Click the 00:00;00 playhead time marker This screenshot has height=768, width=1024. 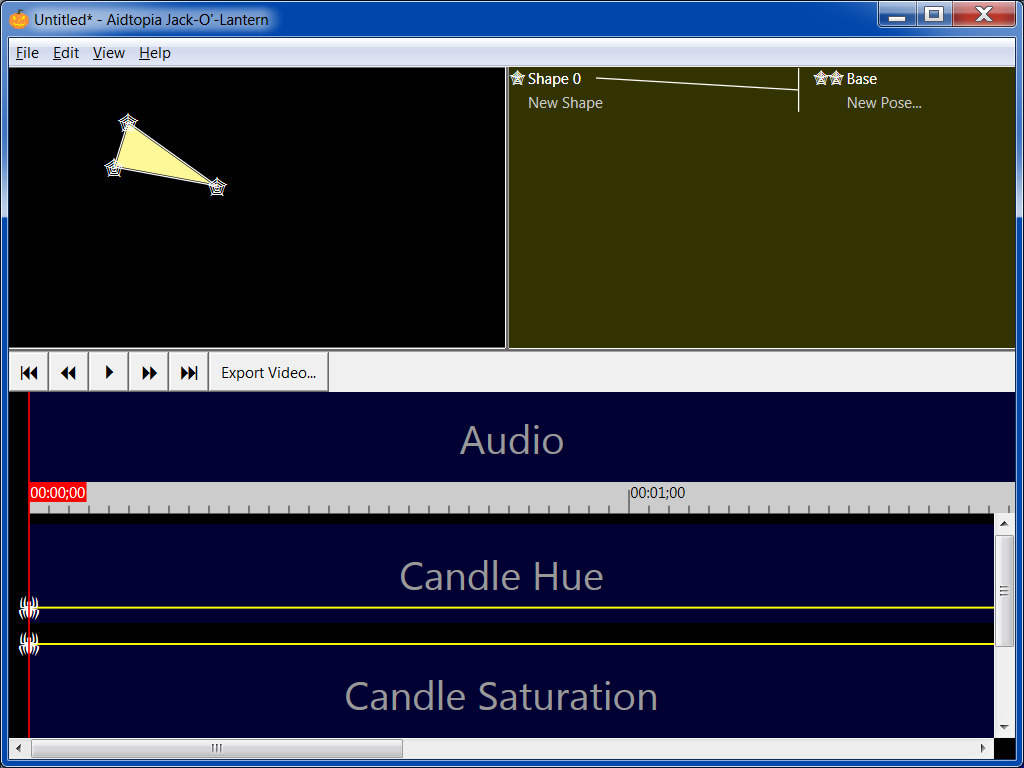click(57, 493)
